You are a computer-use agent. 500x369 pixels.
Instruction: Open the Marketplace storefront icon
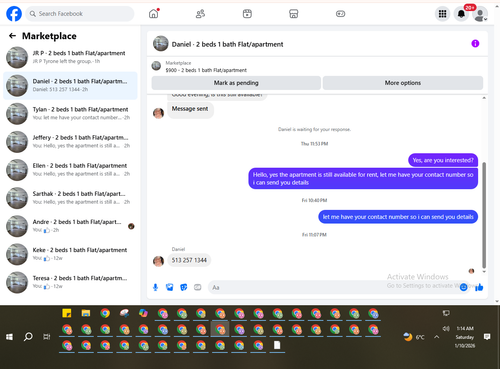click(x=294, y=14)
